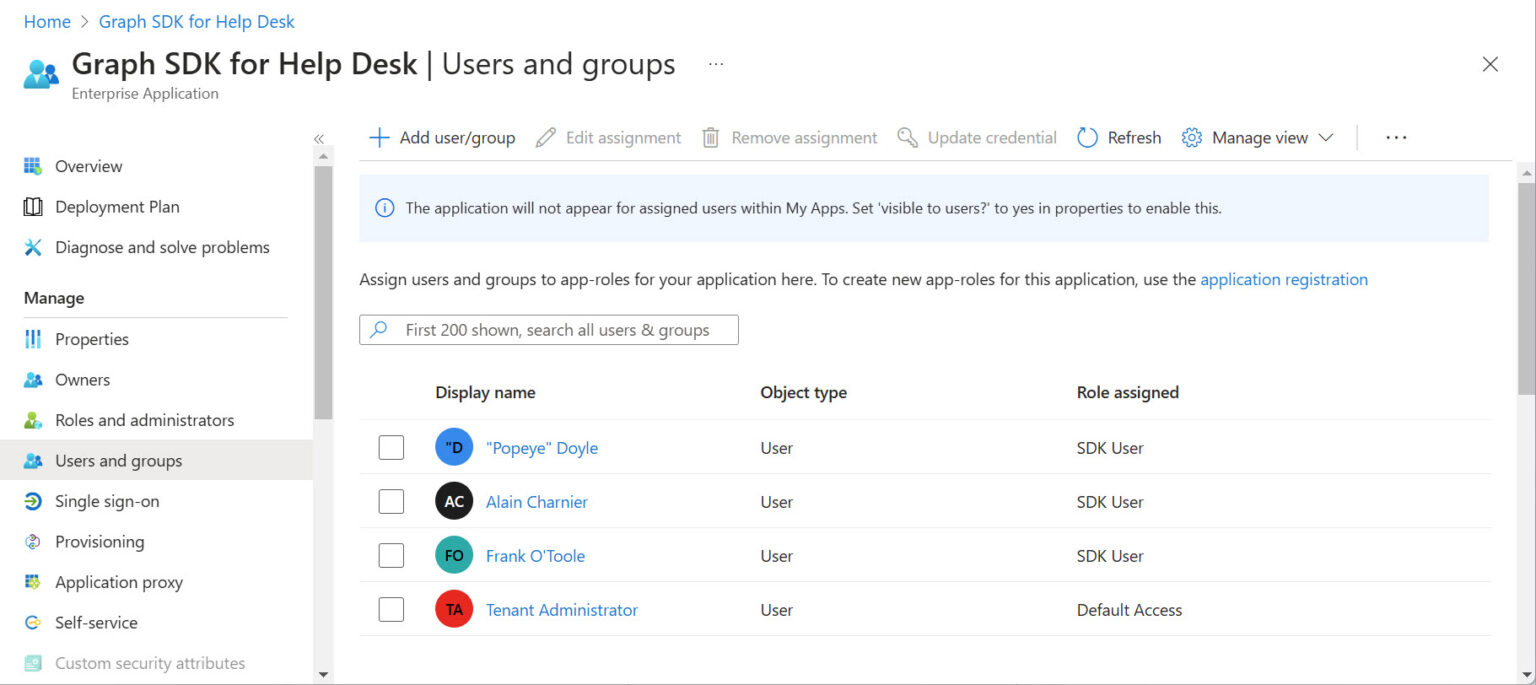
Task: Click Add user/group to assign users
Action: tap(441, 137)
